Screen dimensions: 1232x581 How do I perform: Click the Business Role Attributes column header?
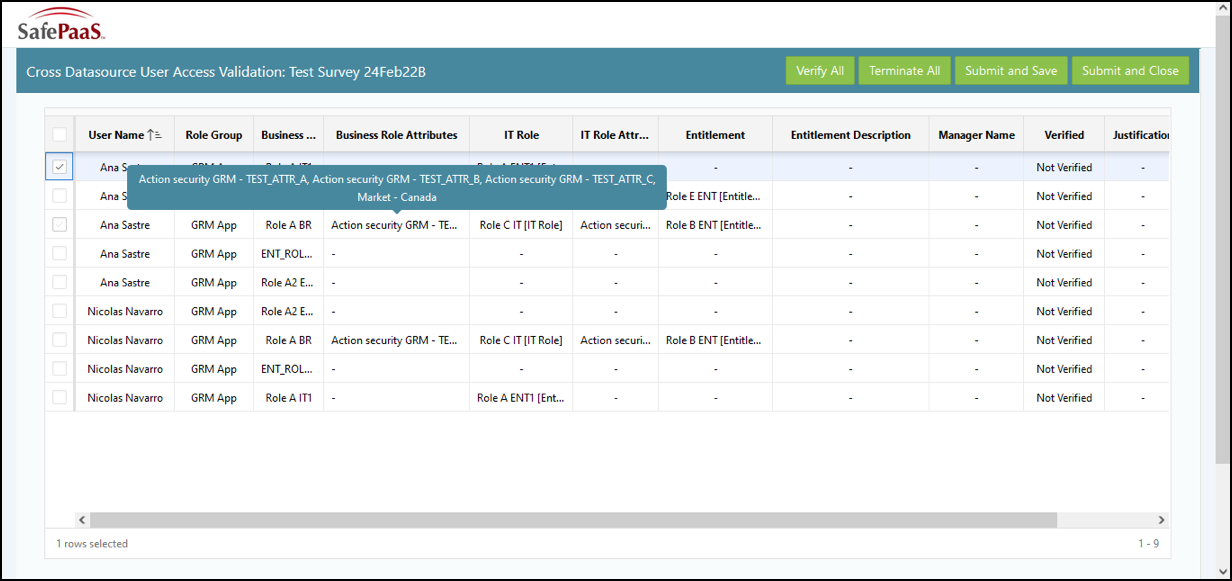396,135
